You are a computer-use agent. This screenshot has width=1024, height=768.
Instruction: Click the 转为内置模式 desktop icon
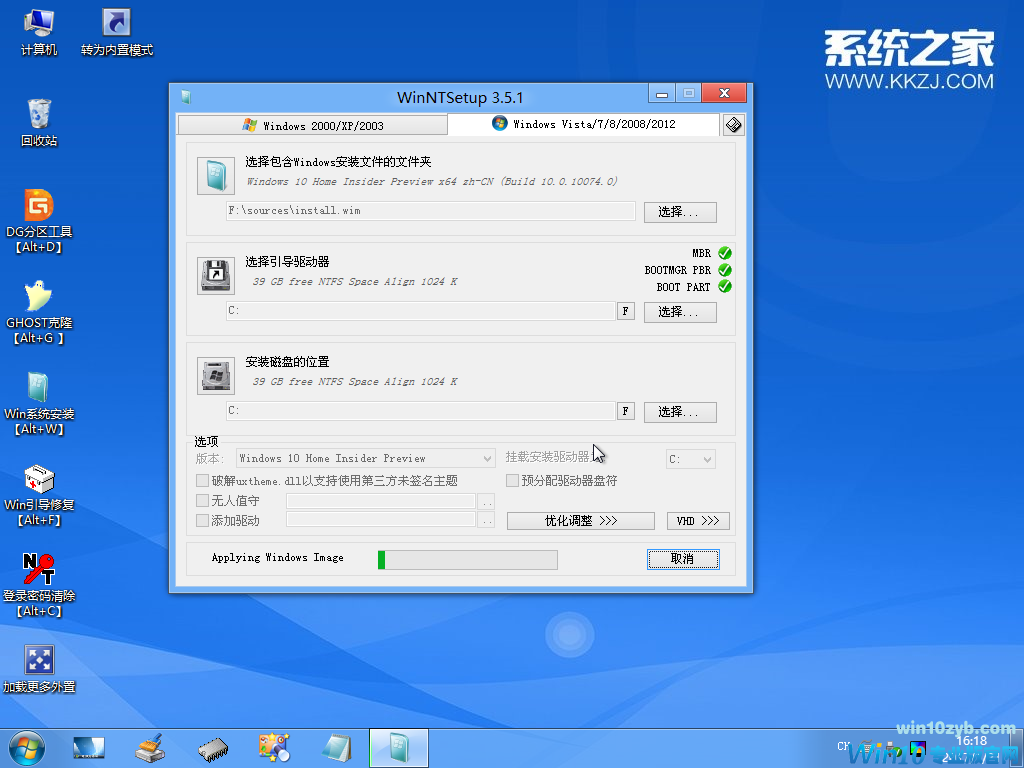(115, 22)
